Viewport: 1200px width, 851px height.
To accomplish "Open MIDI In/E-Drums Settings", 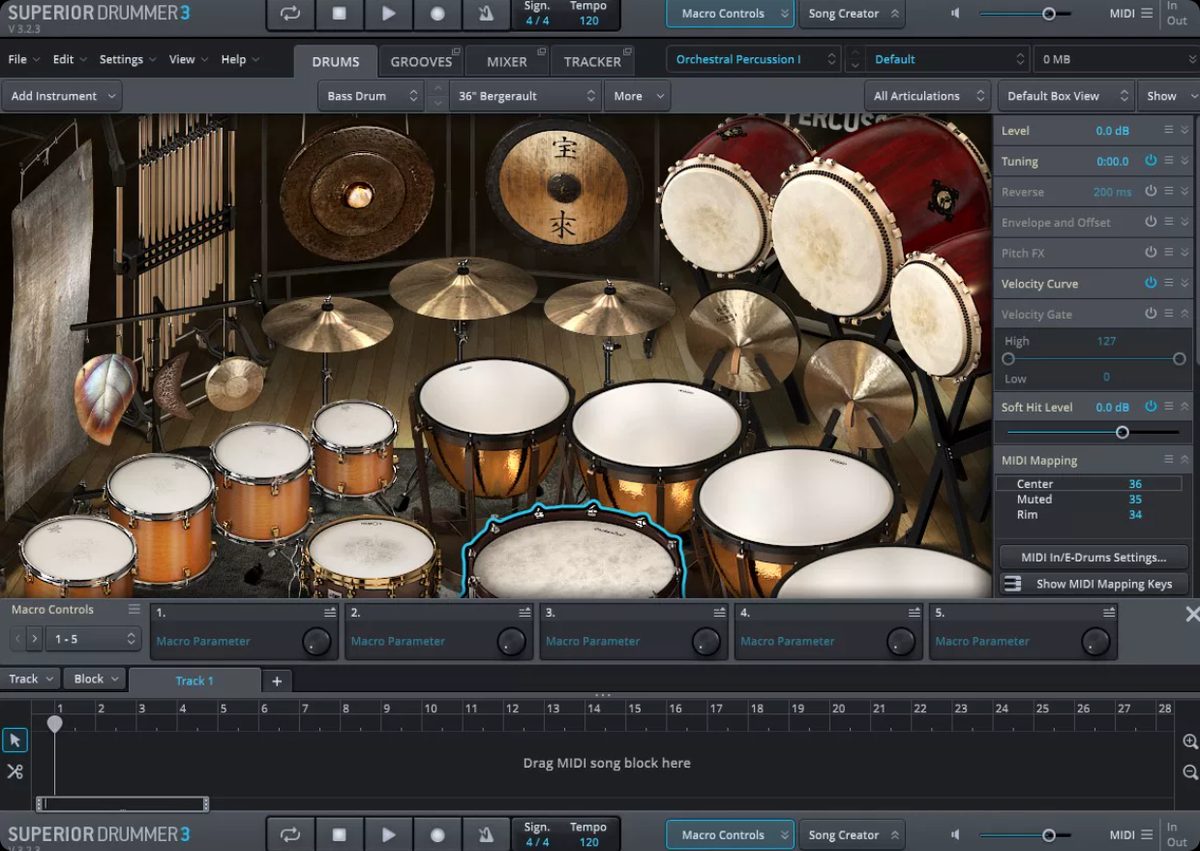I will click(x=1093, y=557).
